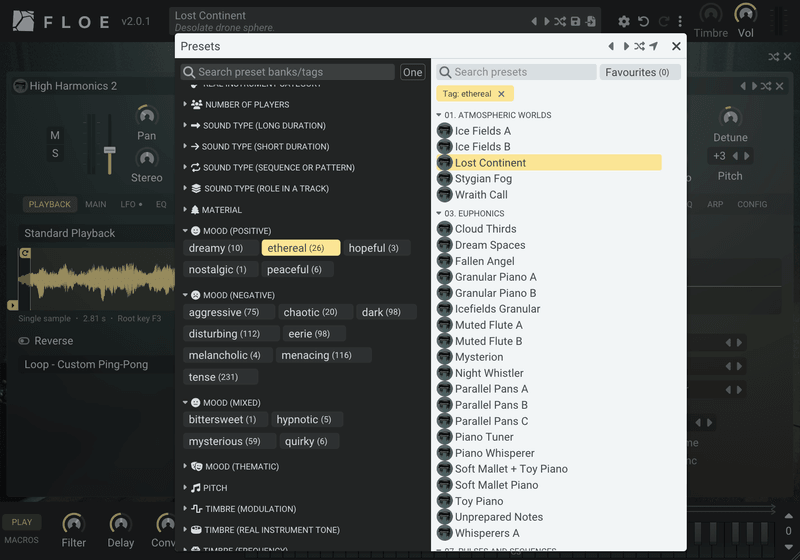The height and width of the screenshot is (560, 800).
Task: Click the save preset floppy icon
Action: tap(576, 21)
